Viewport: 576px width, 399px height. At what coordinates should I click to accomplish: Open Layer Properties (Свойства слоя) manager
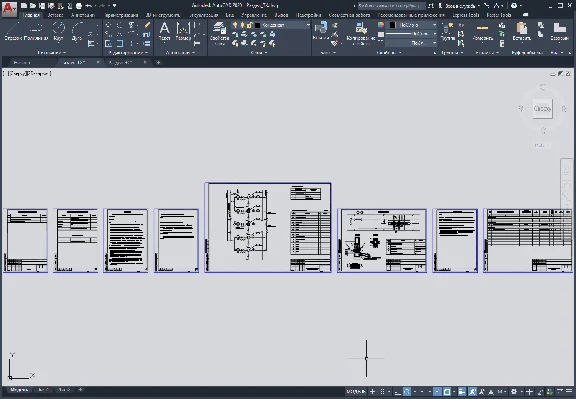219,33
